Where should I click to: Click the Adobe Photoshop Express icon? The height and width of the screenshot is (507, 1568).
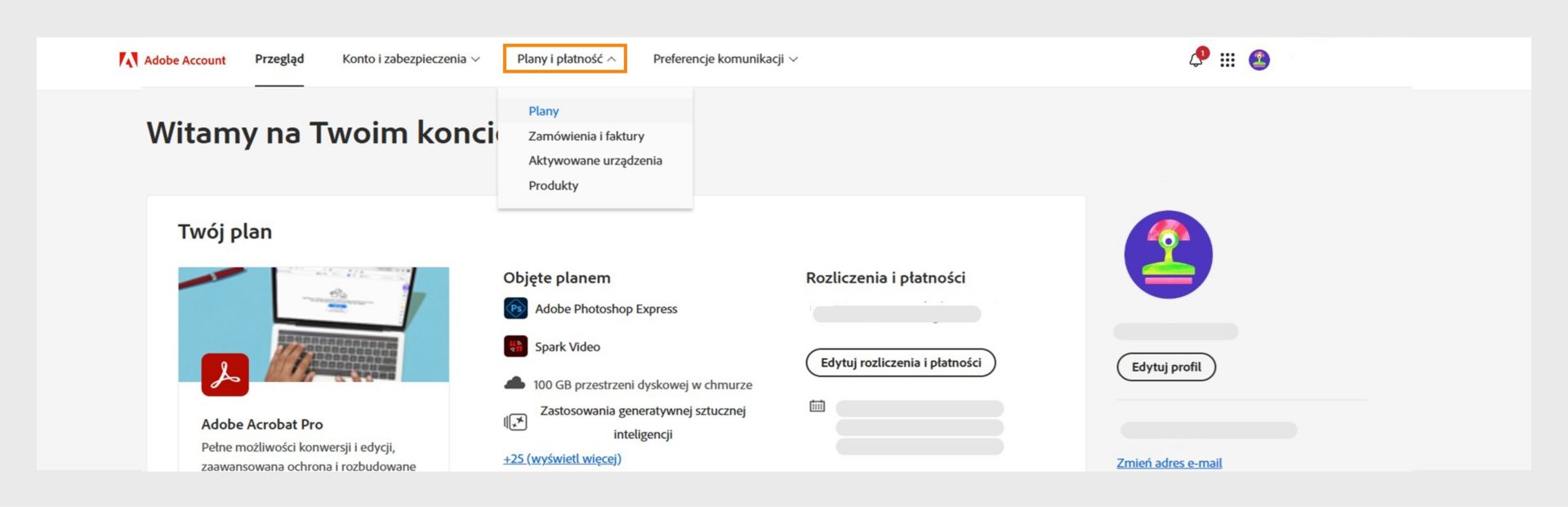tap(515, 309)
